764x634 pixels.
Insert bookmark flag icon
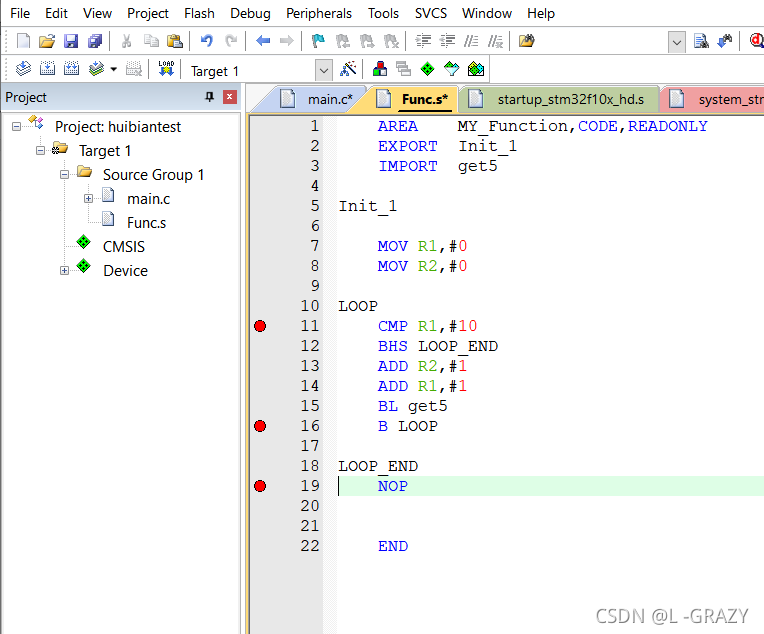(x=318, y=41)
